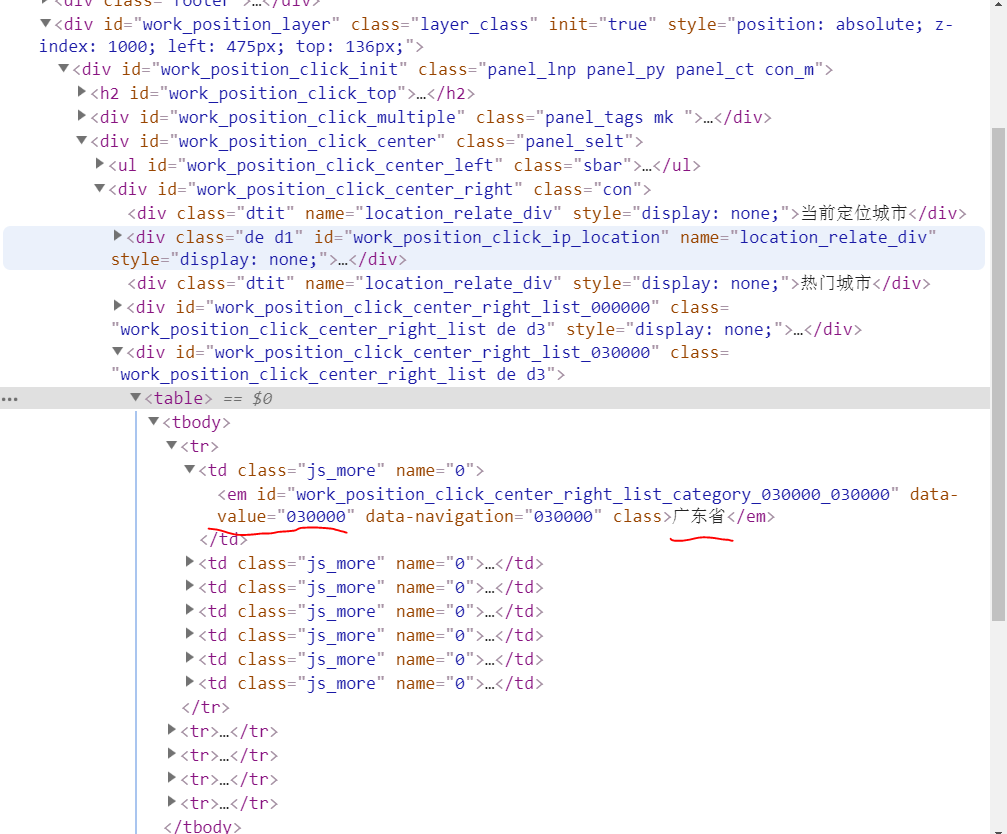Click the closing </tr> tag
Screen dimensions: 1007x834
[206, 707]
